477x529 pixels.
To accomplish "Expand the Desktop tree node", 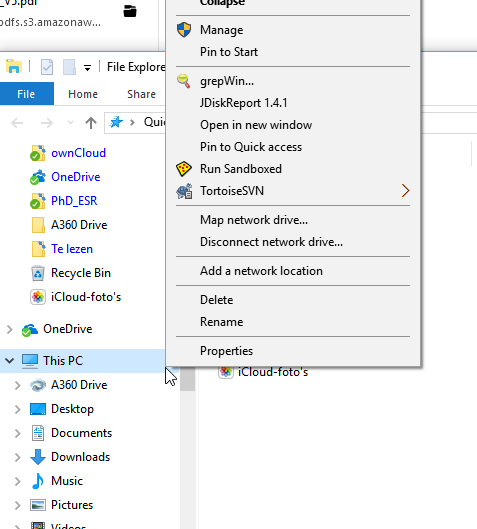I will (18, 409).
